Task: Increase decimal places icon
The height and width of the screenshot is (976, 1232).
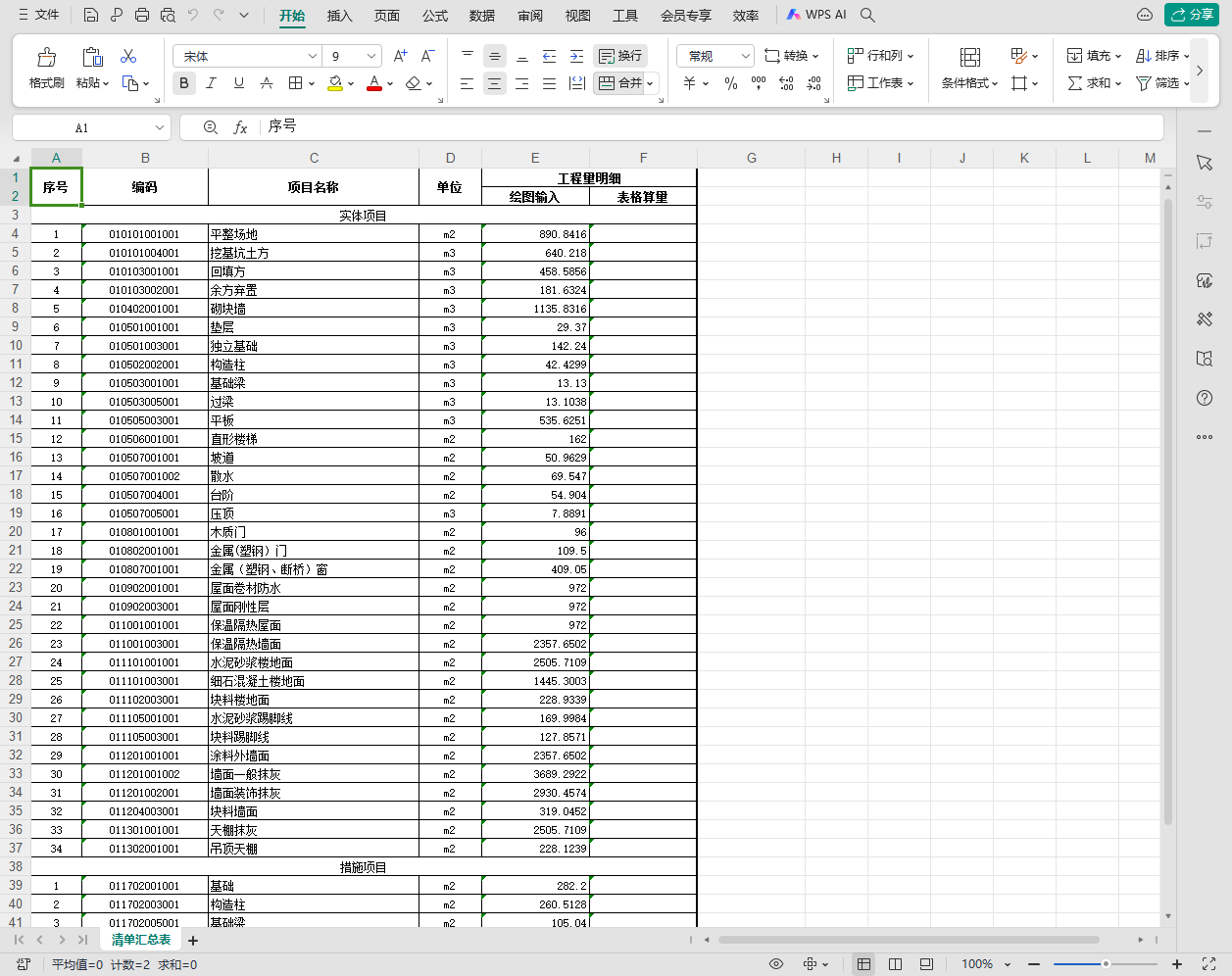Action: coord(786,83)
